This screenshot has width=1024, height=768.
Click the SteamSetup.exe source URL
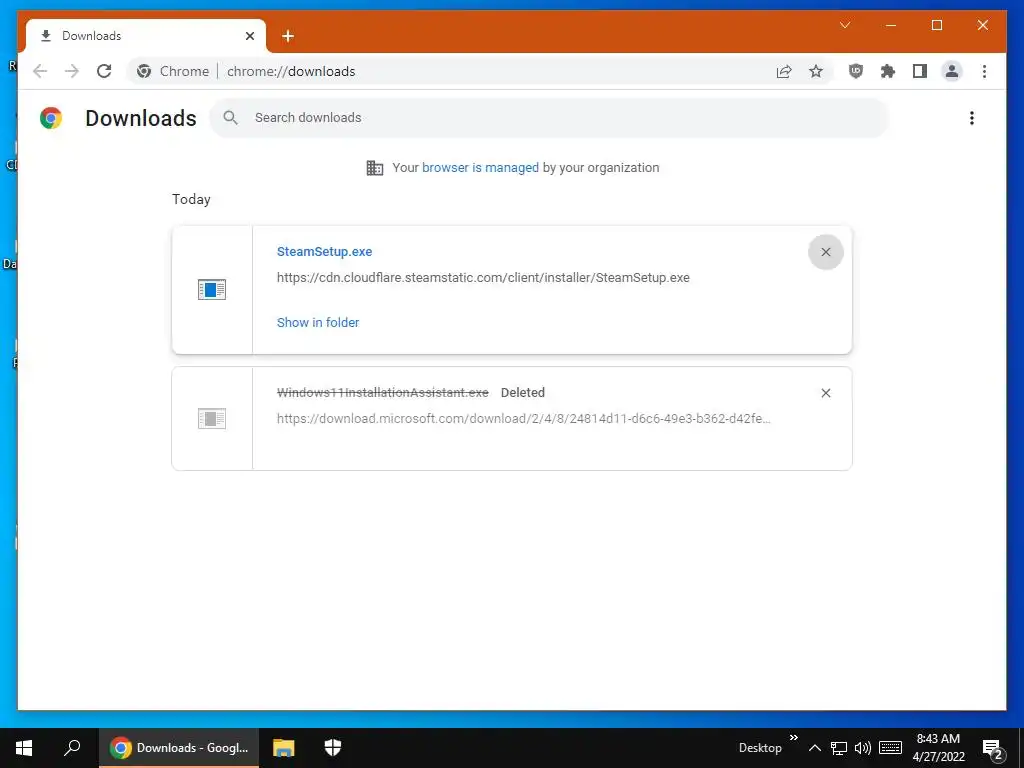coord(483,278)
